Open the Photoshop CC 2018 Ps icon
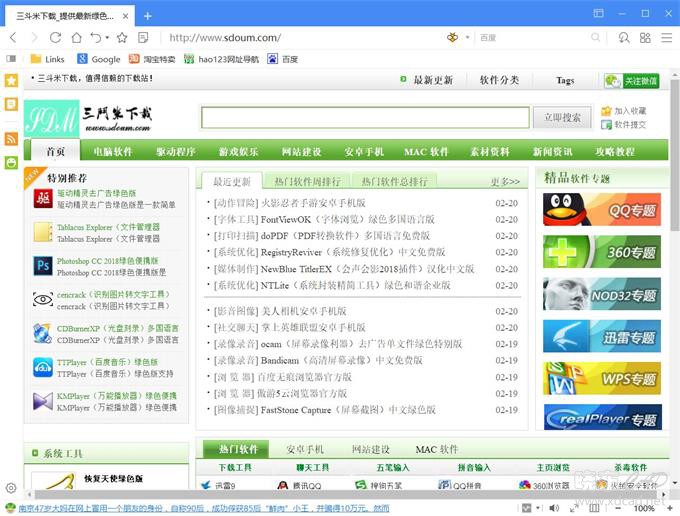Screen dimensions: 680x516 click(x=43, y=266)
